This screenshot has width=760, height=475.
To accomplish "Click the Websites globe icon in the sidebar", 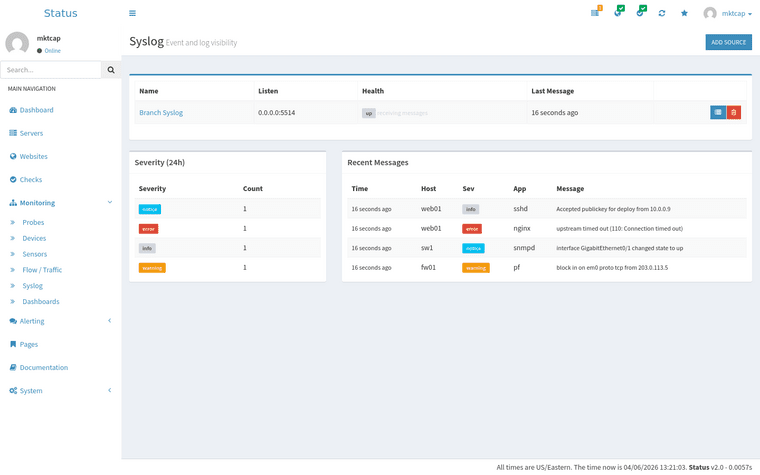I will click(13, 157).
